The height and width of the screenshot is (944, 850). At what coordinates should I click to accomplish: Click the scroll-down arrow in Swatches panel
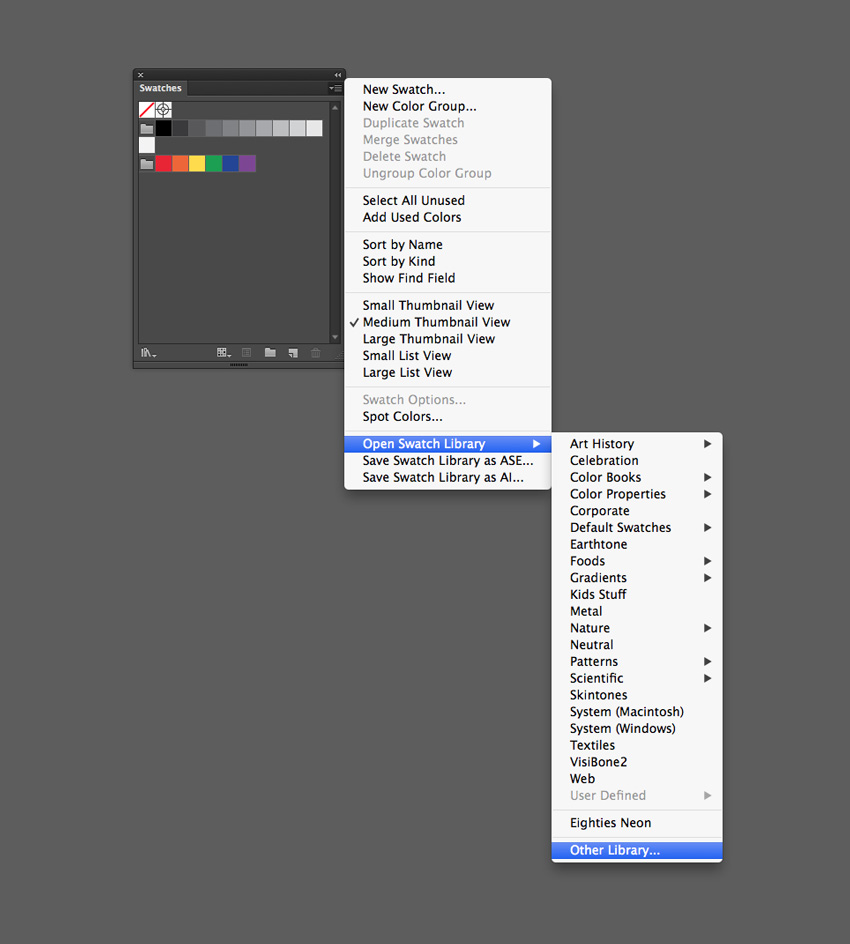click(335, 337)
